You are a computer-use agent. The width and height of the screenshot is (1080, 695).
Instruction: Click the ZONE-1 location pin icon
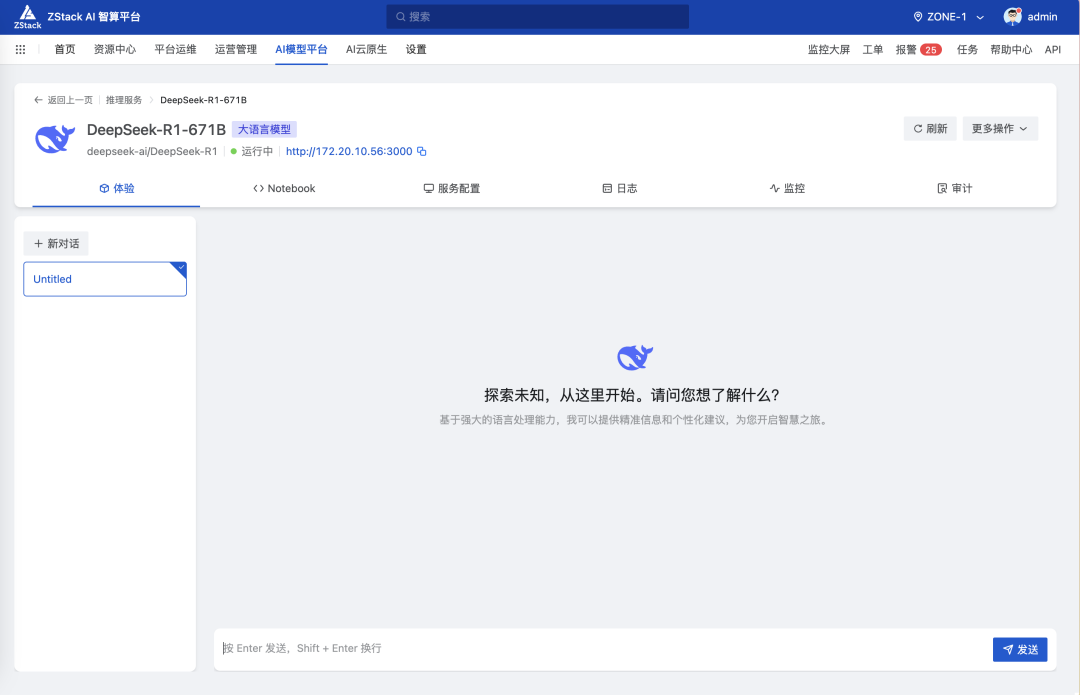coord(917,17)
